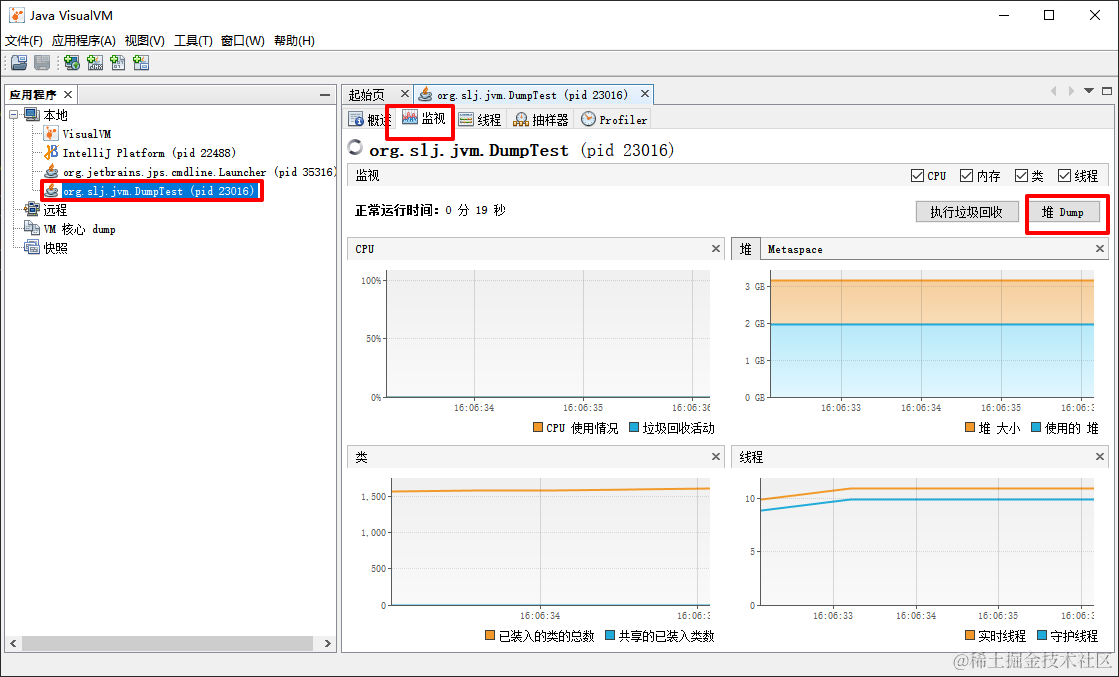Viewport: 1119px width, 677px height.
Task: Open the 抽样器 sampler tab
Action: coord(540,119)
